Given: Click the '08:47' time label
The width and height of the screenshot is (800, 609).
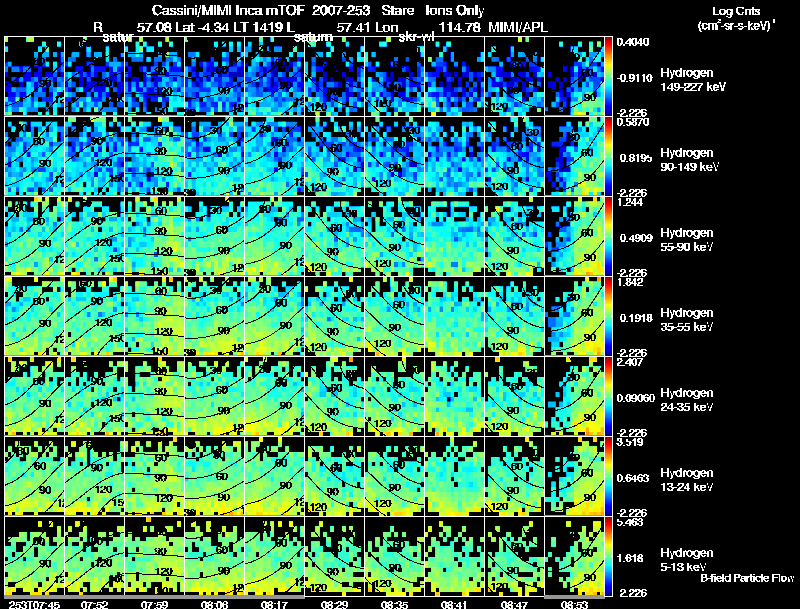Looking at the screenshot, I should coord(514,604).
